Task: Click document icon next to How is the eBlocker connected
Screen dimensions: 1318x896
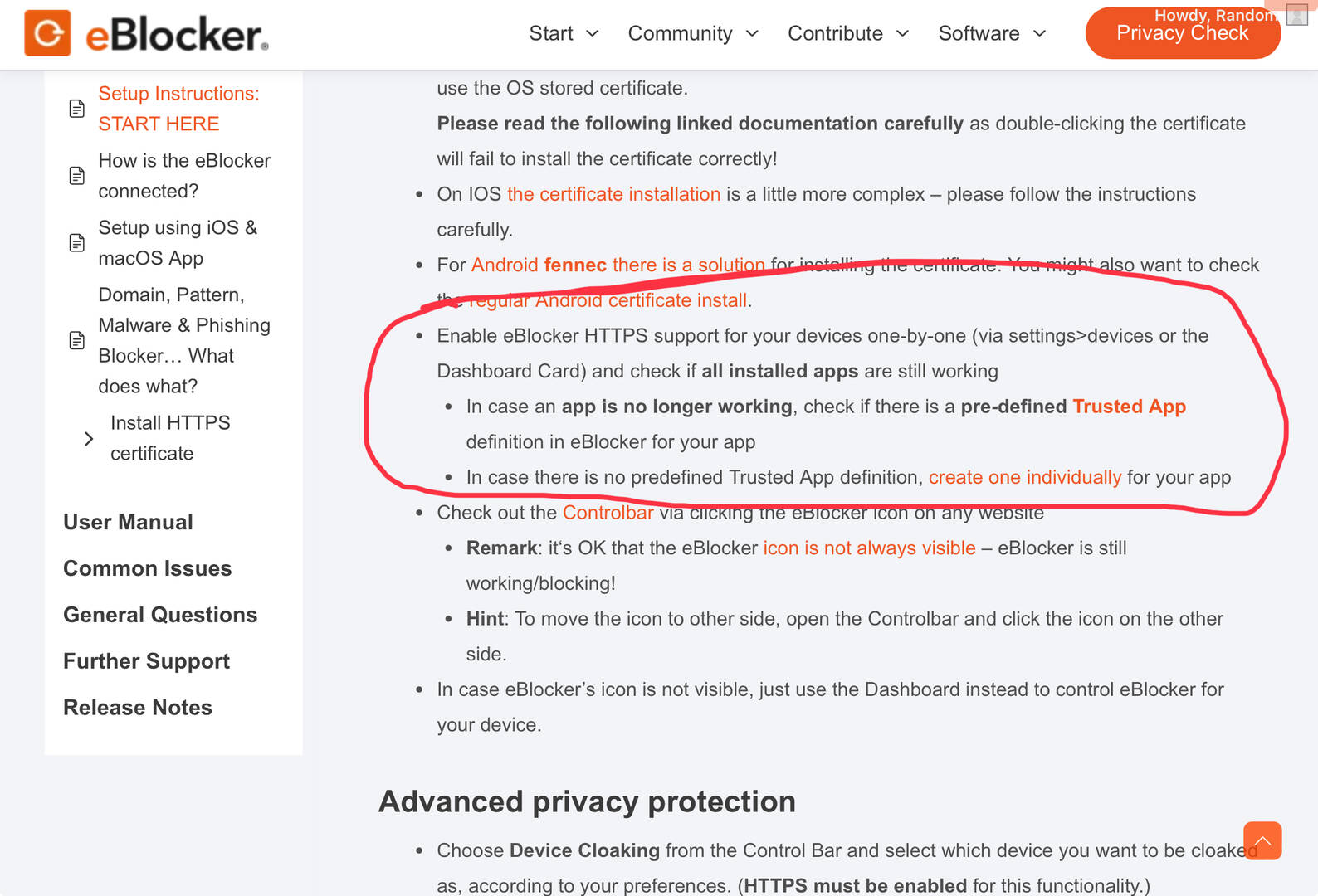Action: (x=76, y=176)
